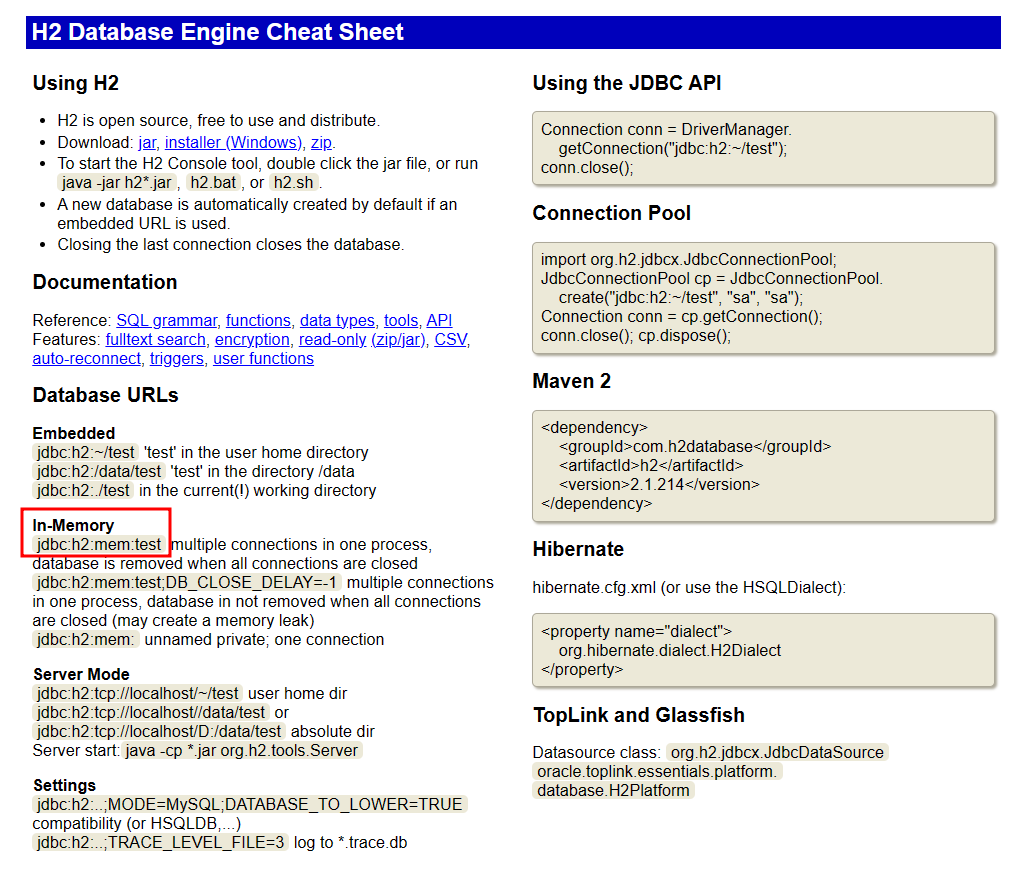Click the 'jdbc:h2:./test' URL
Image resolution: width=1012 pixels, height=878 pixels.
(83, 491)
